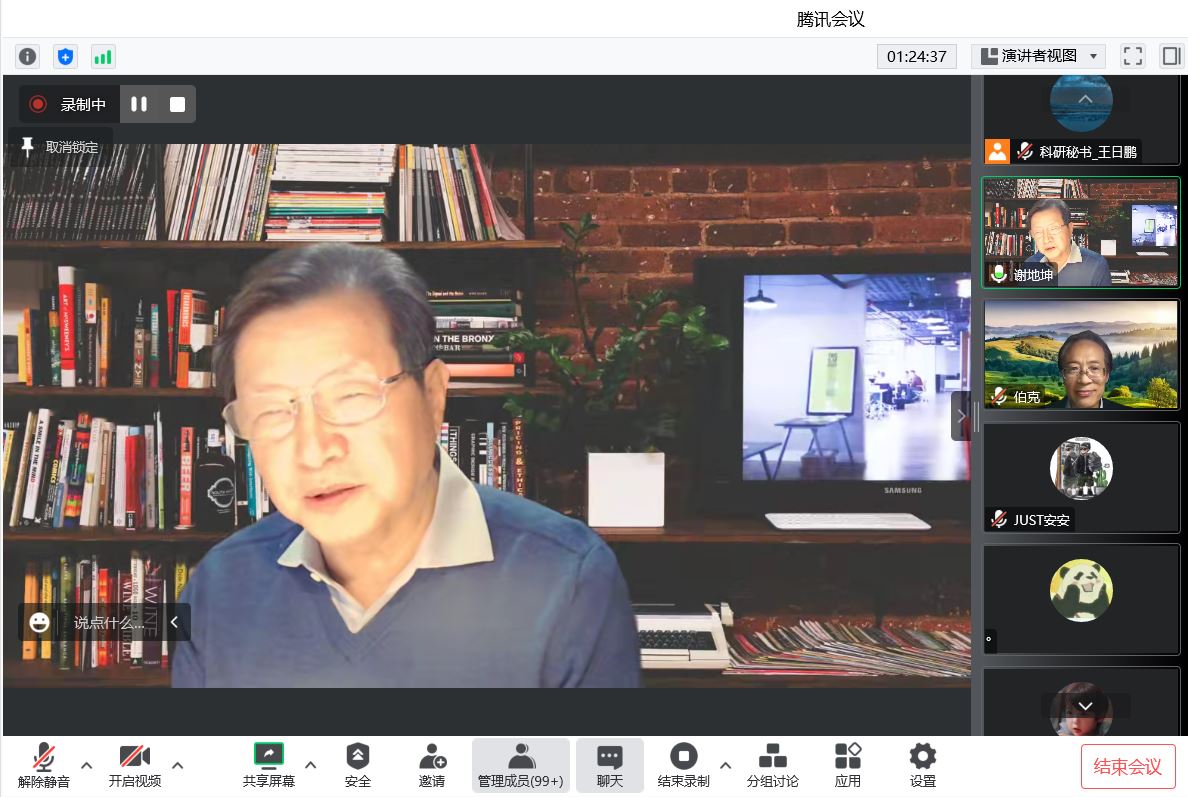Select 伯克 participant video thumbnail
The image size is (1188, 797).
(x=1080, y=354)
